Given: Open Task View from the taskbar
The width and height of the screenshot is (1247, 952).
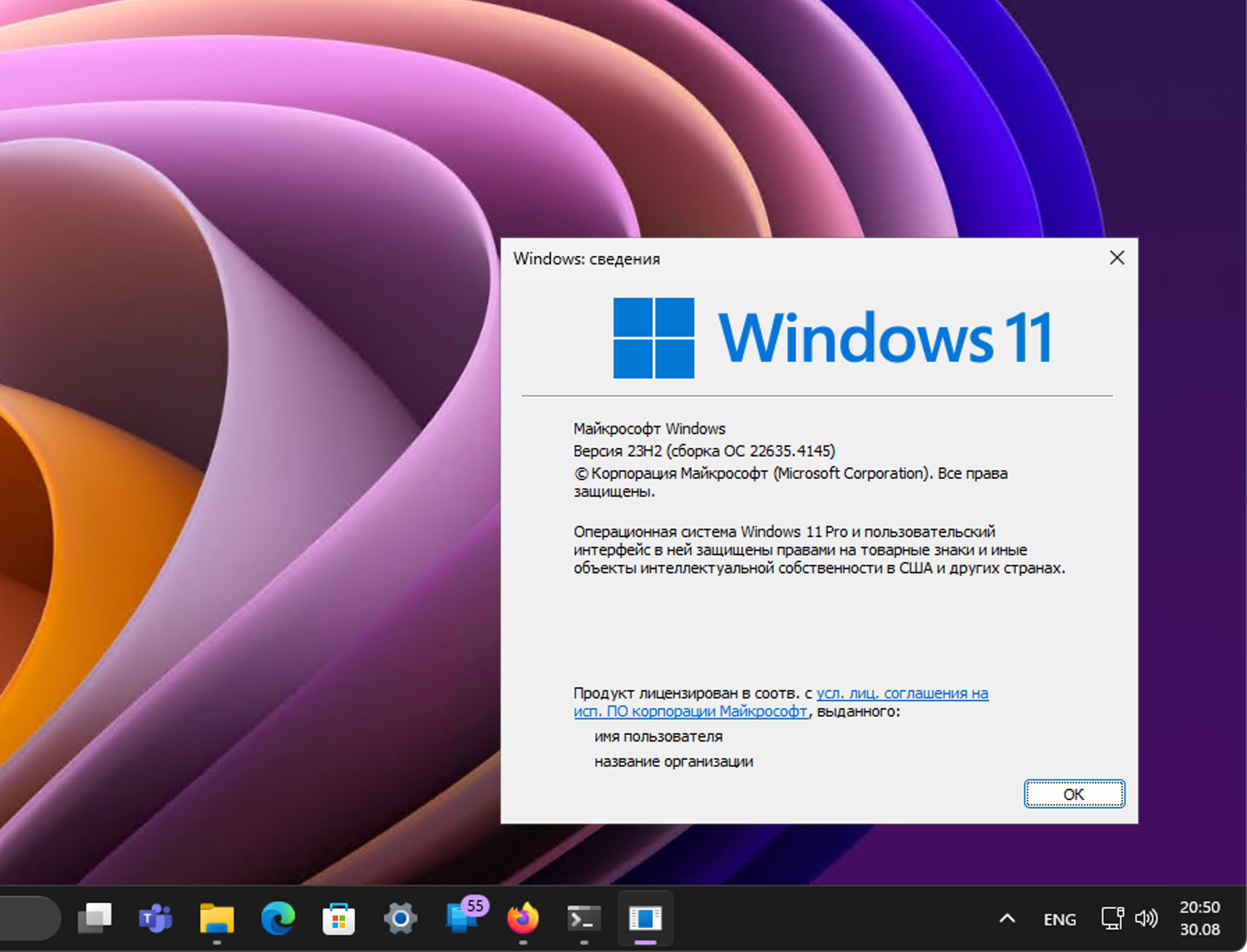Looking at the screenshot, I should click(94, 919).
